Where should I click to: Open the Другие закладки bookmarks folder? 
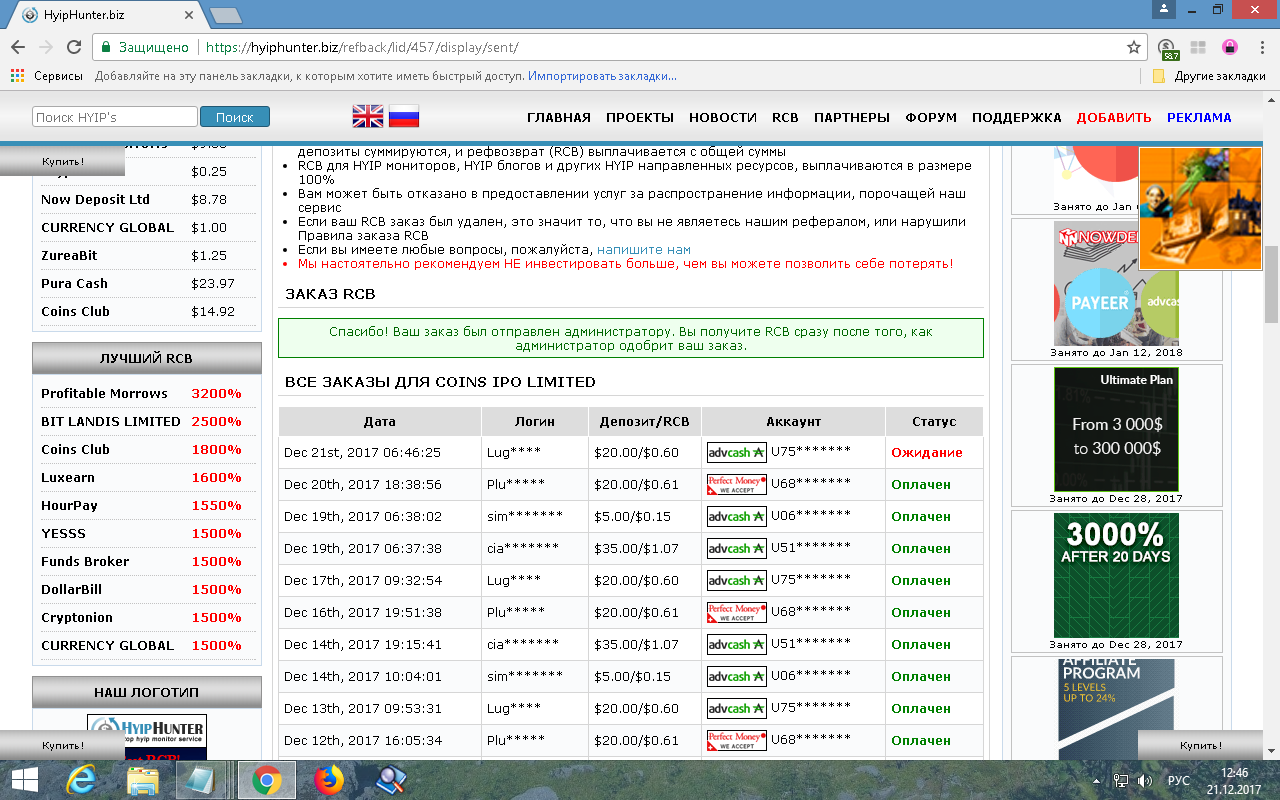point(1210,76)
